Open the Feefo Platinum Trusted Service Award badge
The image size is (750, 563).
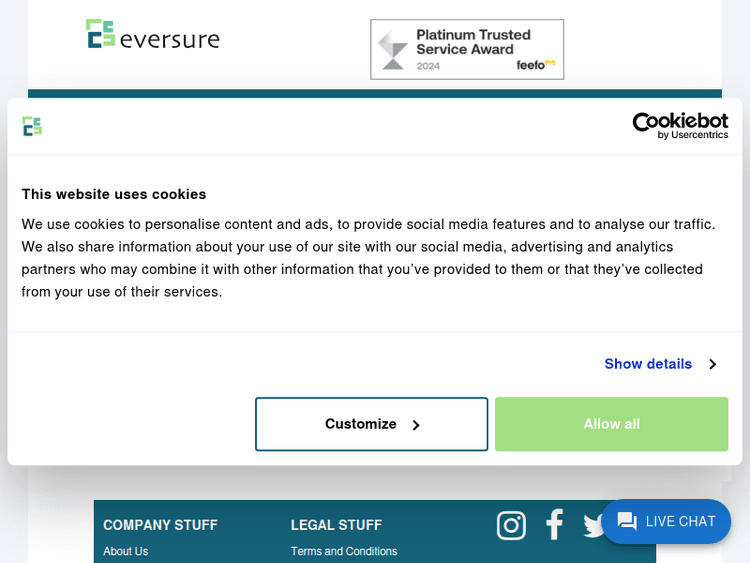click(x=466, y=49)
